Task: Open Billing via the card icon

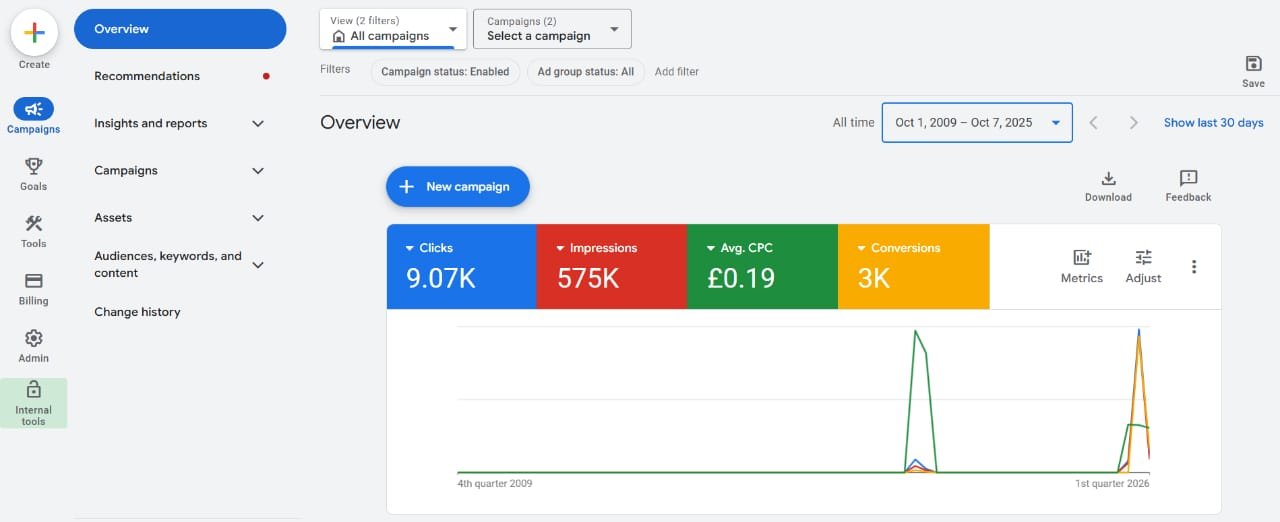Action: click(34, 281)
